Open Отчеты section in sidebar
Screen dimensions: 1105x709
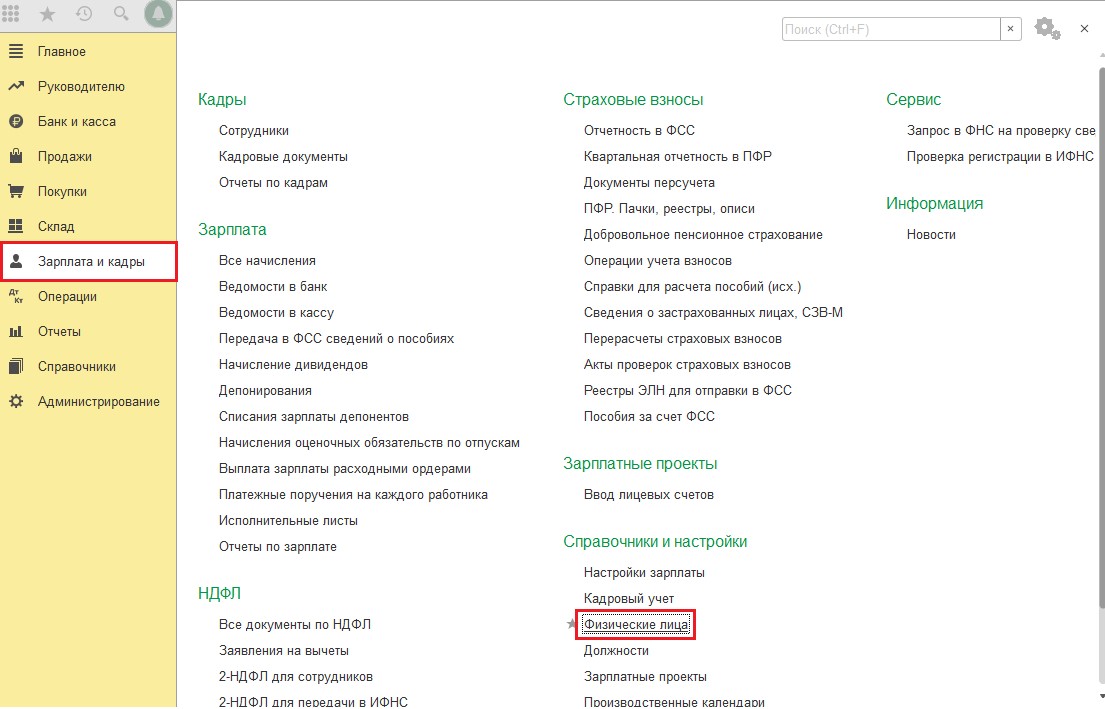click(x=59, y=331)
